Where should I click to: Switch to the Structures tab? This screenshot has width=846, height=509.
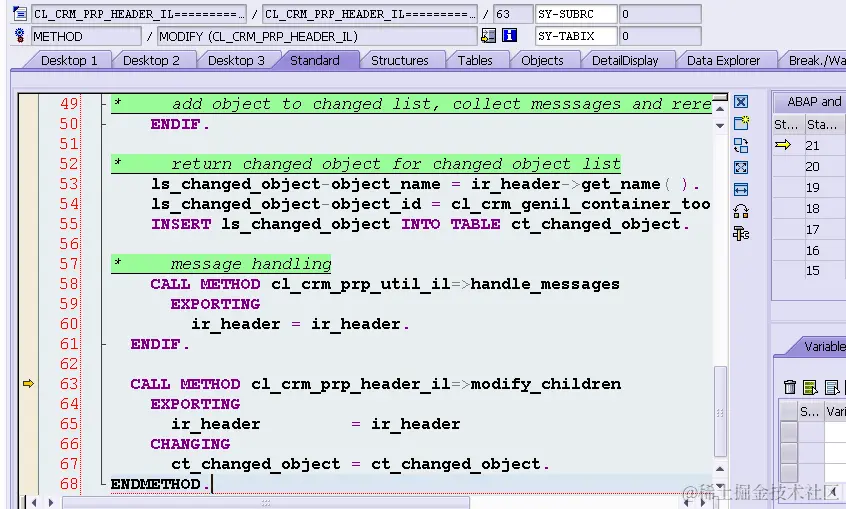pyautogui.click(x=400, y=60)
